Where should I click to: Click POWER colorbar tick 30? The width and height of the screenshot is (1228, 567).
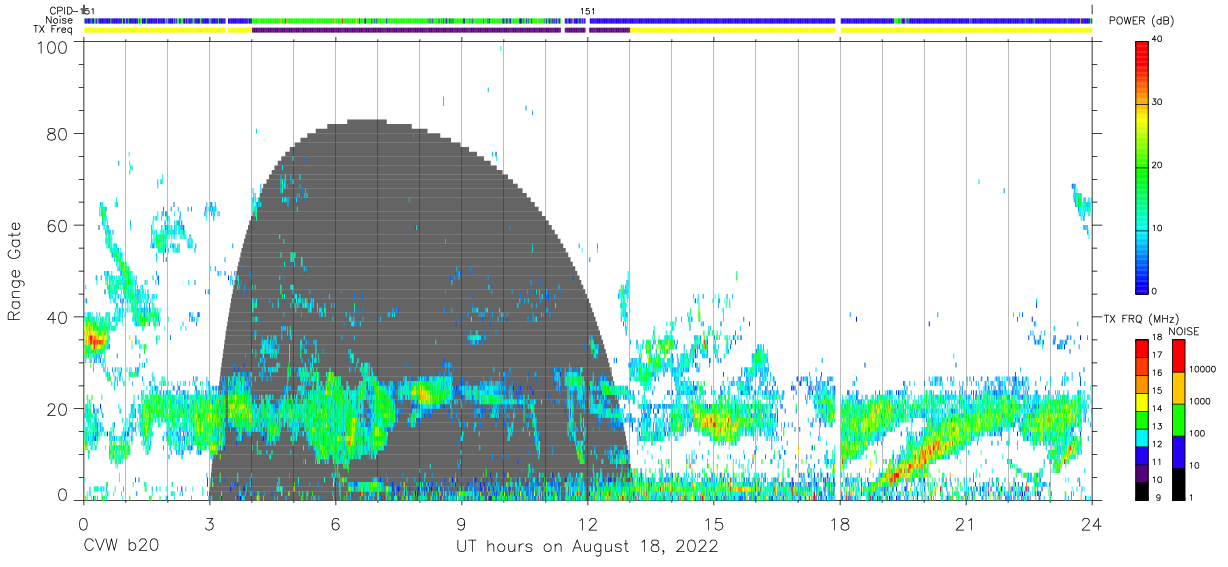(1158, 102)
